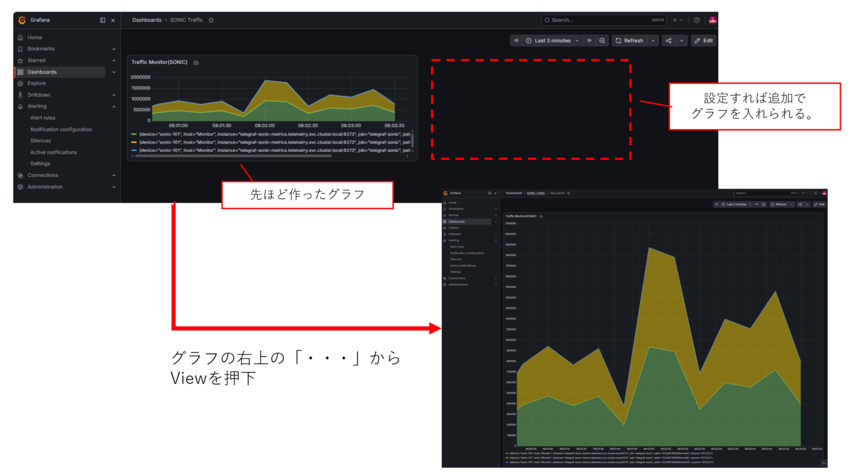The width and height of the screenshot is (850, 476).
Task: Click the yellow legend swatch under the small graph
Action: pos(134,142)
